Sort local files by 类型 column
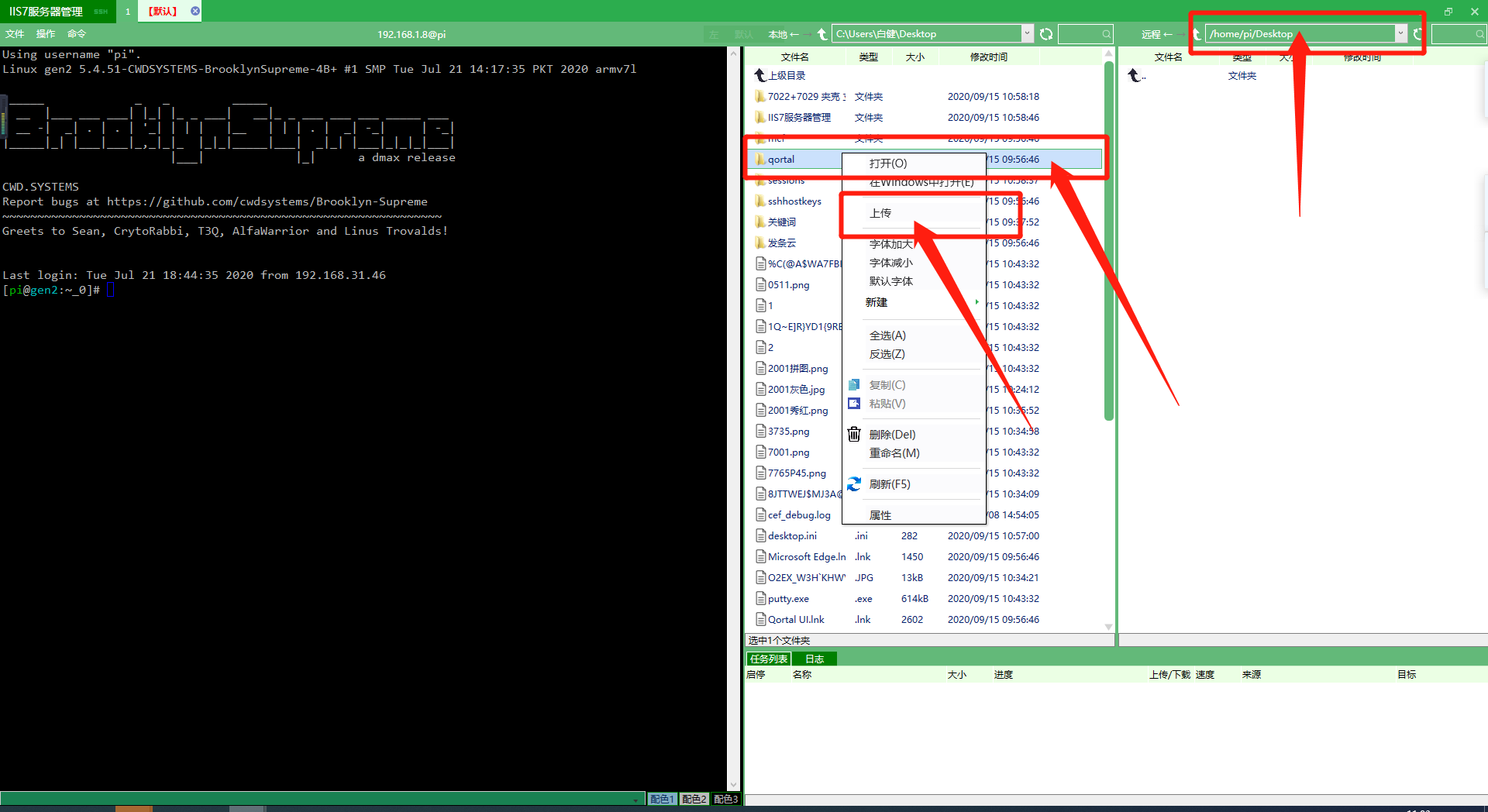1488x812 pixels. pyautogui.click(x=868, y=57)
